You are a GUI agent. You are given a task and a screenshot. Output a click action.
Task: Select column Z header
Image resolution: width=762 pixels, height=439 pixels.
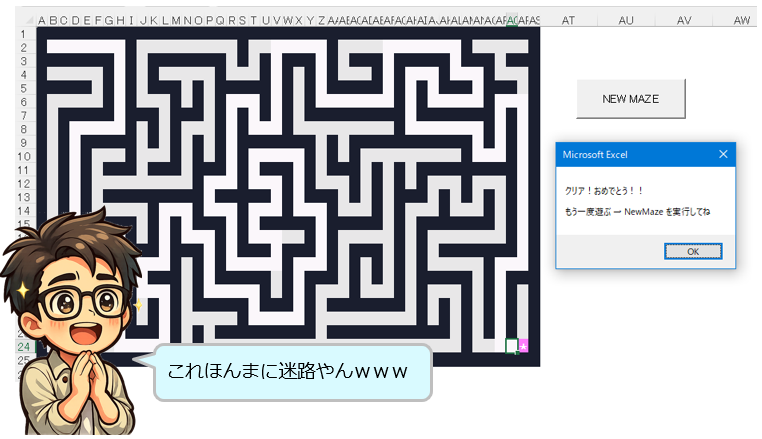coord(322,20)
